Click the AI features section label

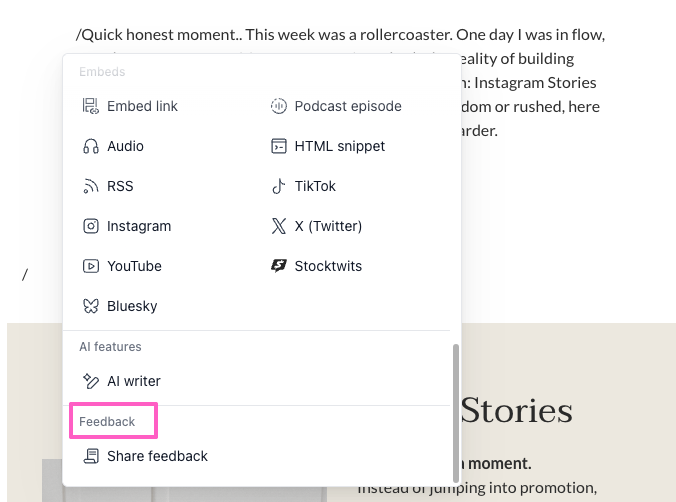pos(110,347)
